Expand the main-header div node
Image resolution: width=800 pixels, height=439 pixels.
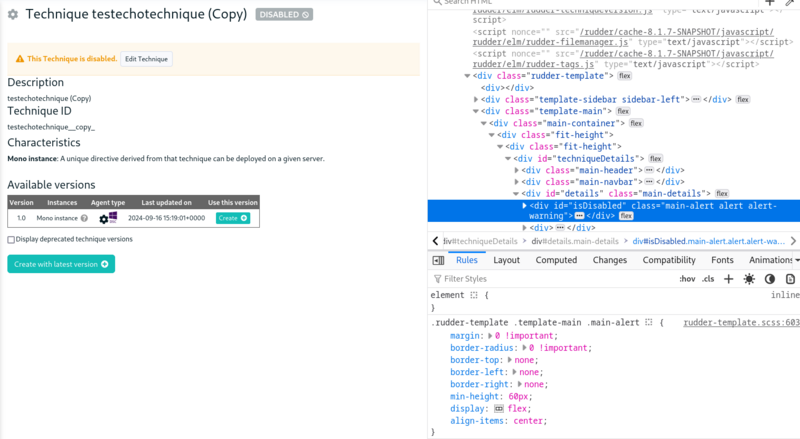(x=516, y=170)
